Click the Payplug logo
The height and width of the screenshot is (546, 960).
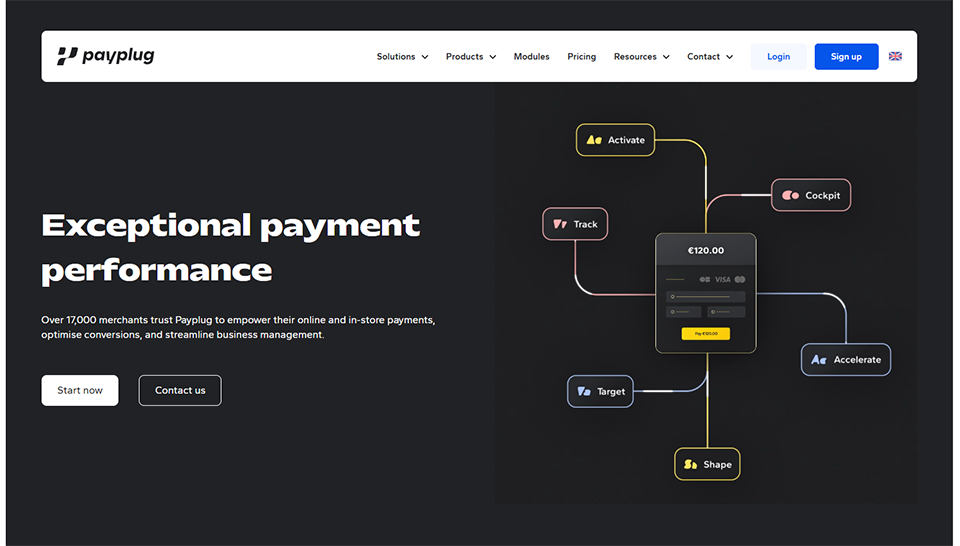click(105, 56)
